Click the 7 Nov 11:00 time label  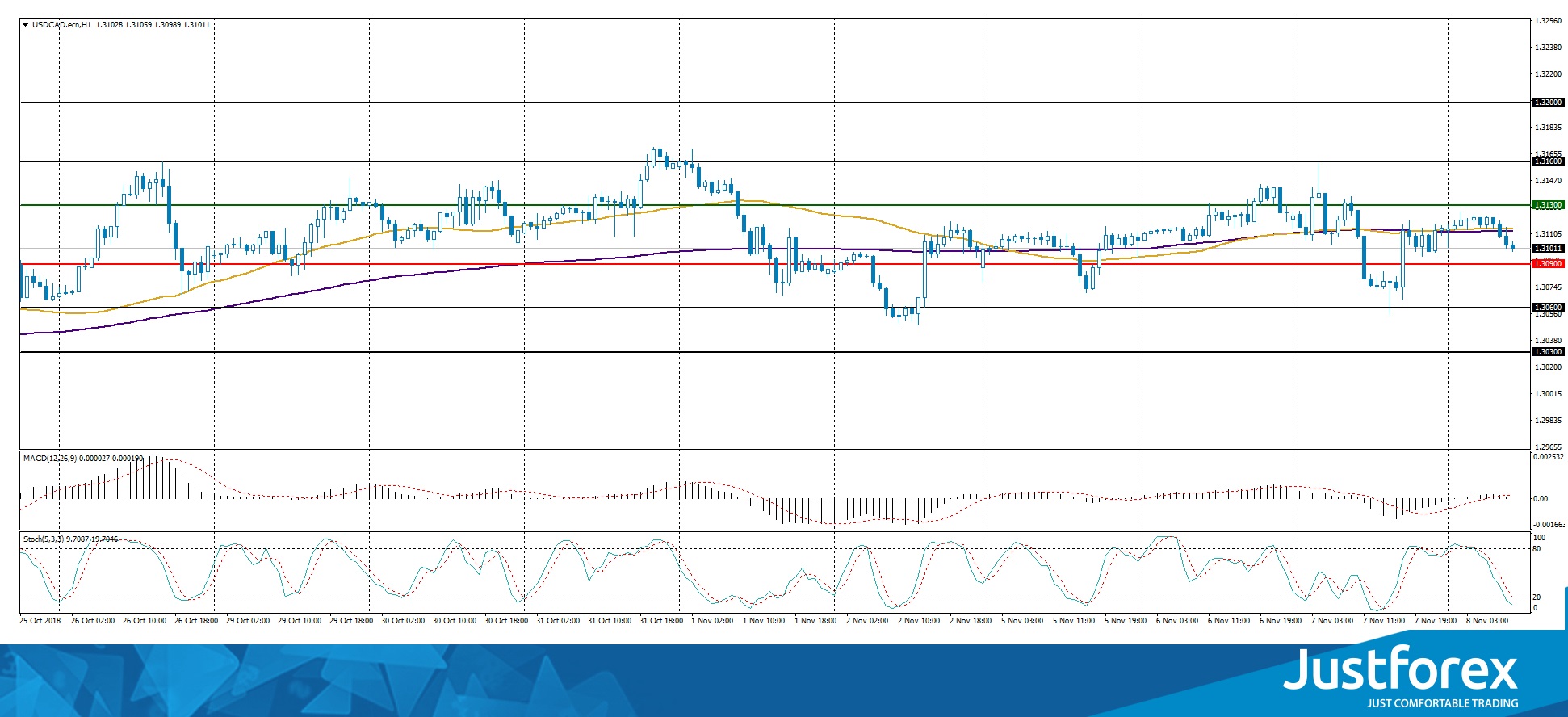point(1384,621)
